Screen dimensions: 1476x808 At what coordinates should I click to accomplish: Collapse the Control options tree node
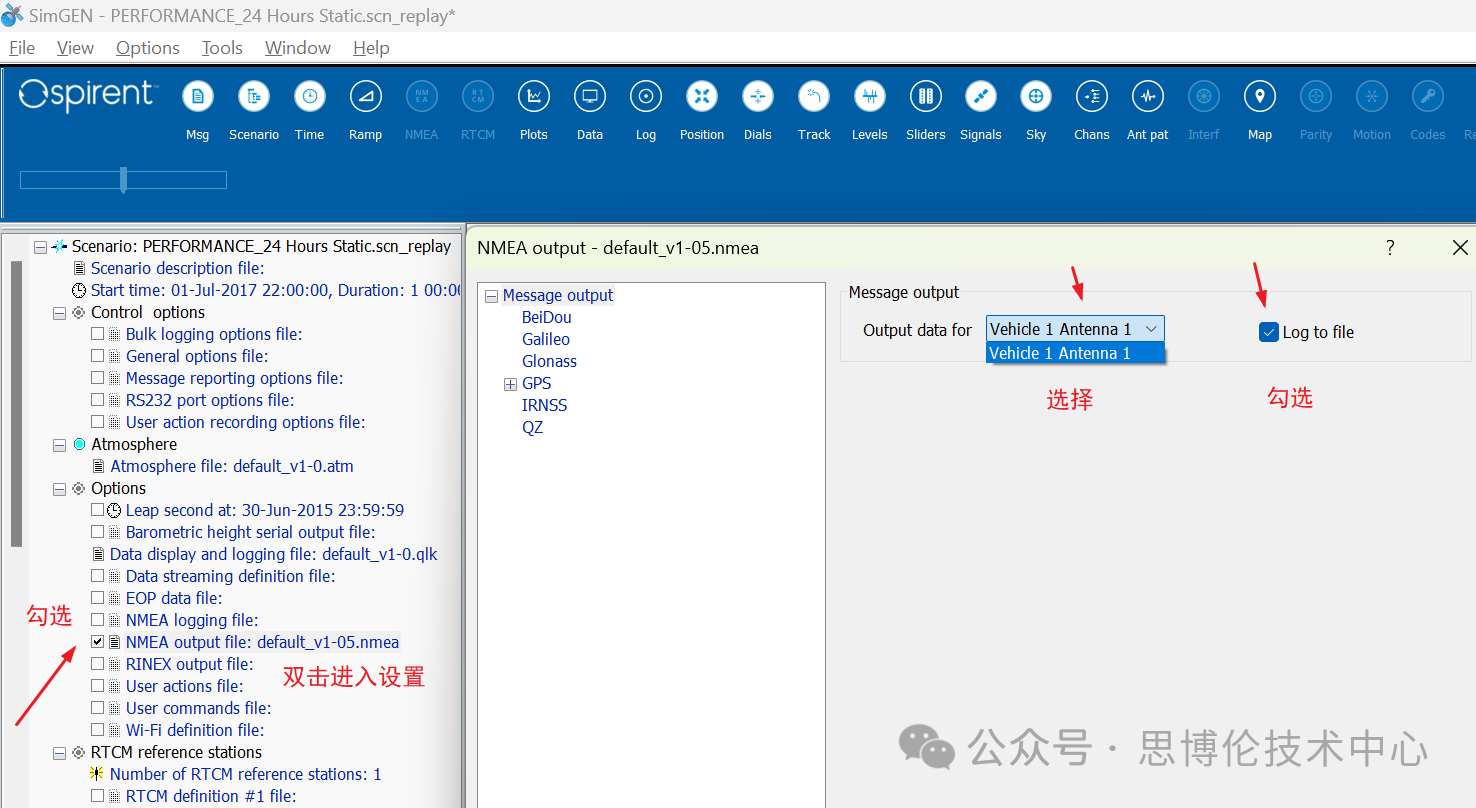coord(60,313)
